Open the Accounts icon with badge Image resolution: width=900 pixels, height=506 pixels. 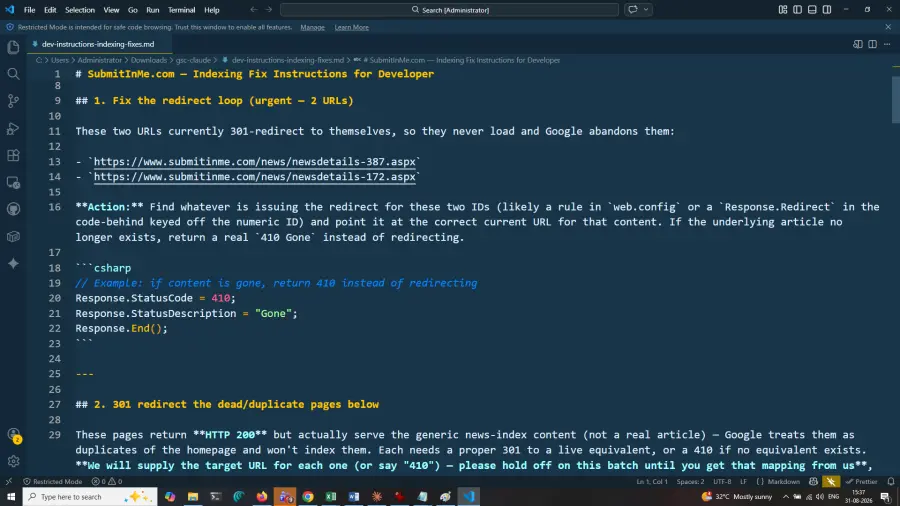[x=13, y=435]
